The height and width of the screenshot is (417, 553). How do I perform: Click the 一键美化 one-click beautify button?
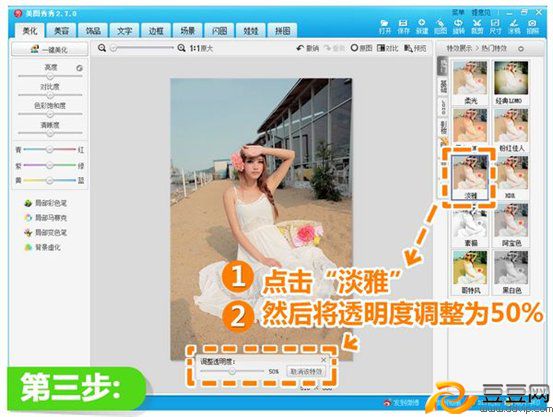pos(49,49)
